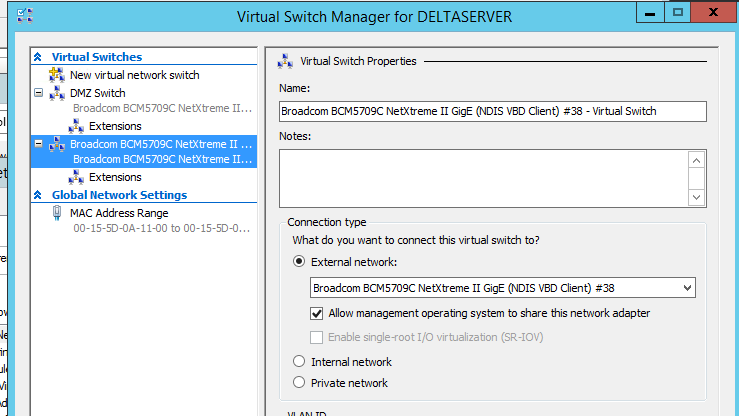Click the DMZ Switch network icon
This screenshot has width=739, height=416.
click(x=57, y=93)
